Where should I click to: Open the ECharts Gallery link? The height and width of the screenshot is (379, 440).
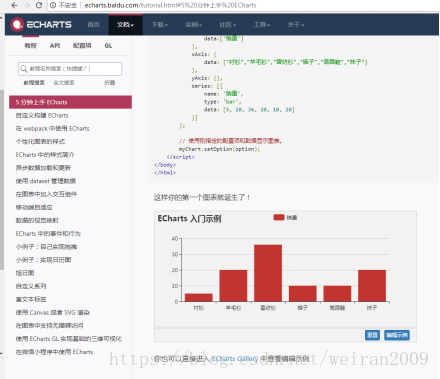[x=235, y=359]
